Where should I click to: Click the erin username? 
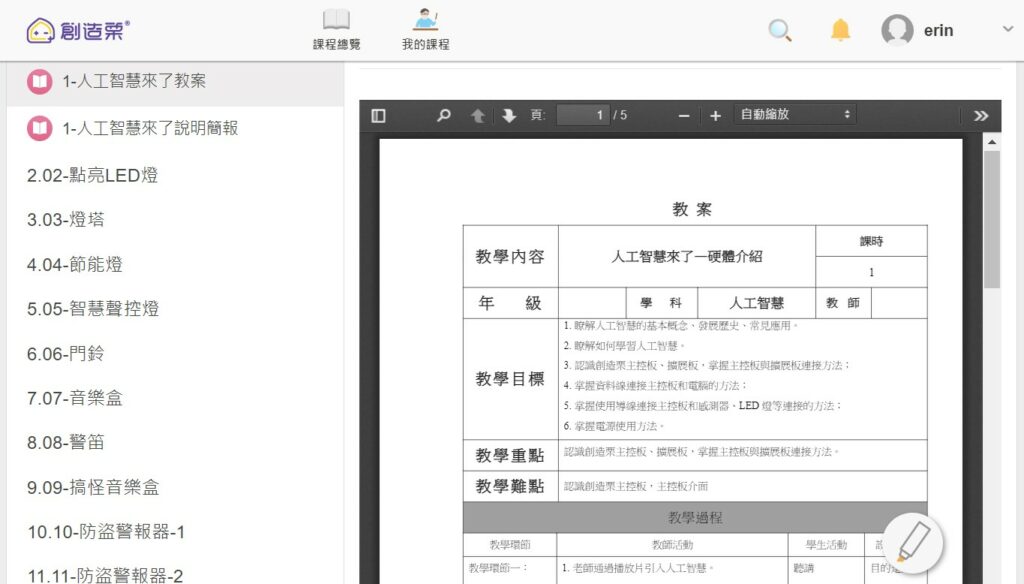(x=938, y=31)
